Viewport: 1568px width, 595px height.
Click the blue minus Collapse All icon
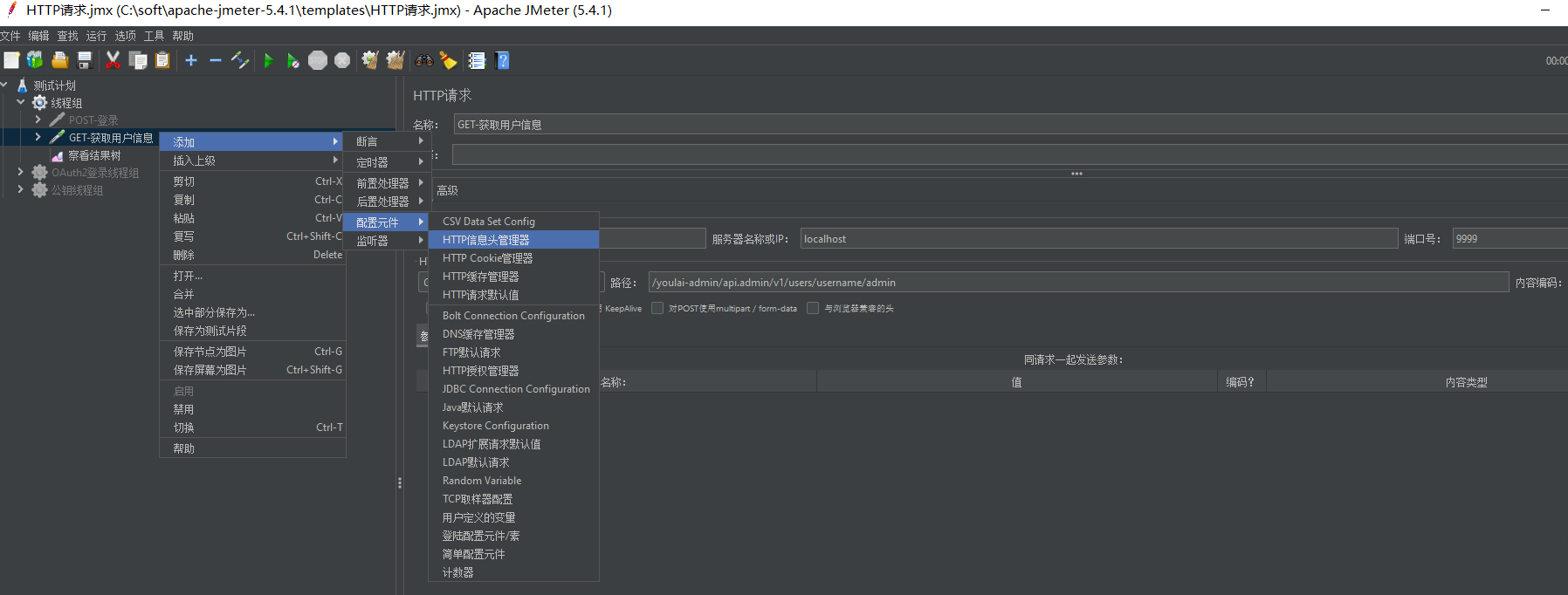coord(215,60)
